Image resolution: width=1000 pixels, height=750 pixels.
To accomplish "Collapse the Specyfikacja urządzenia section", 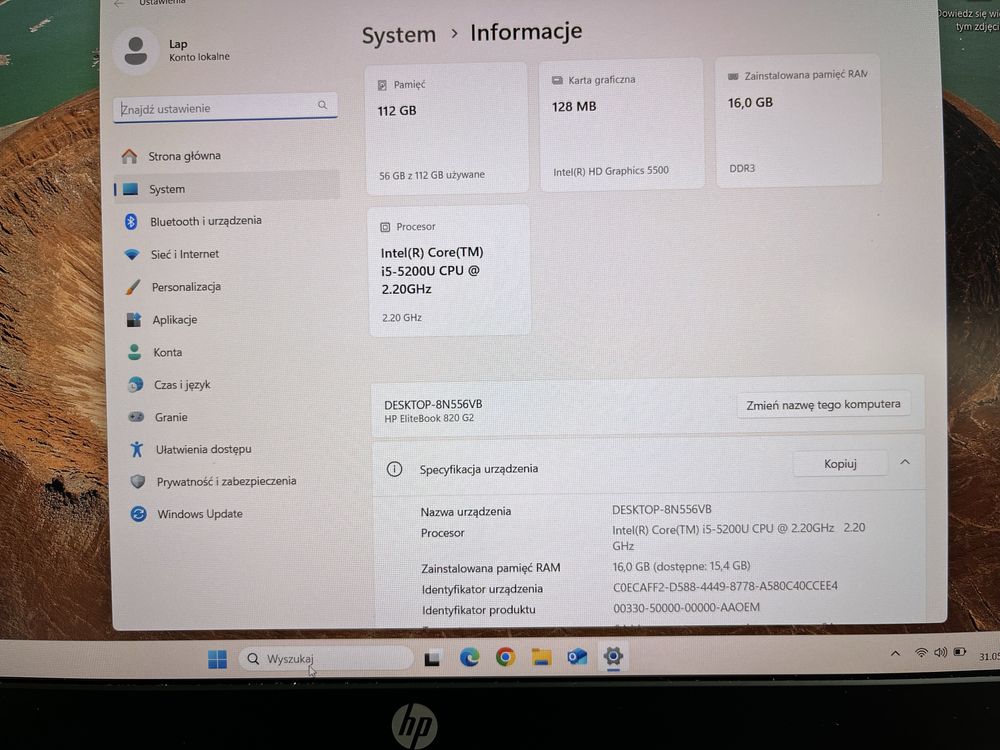I will (905, 462).
